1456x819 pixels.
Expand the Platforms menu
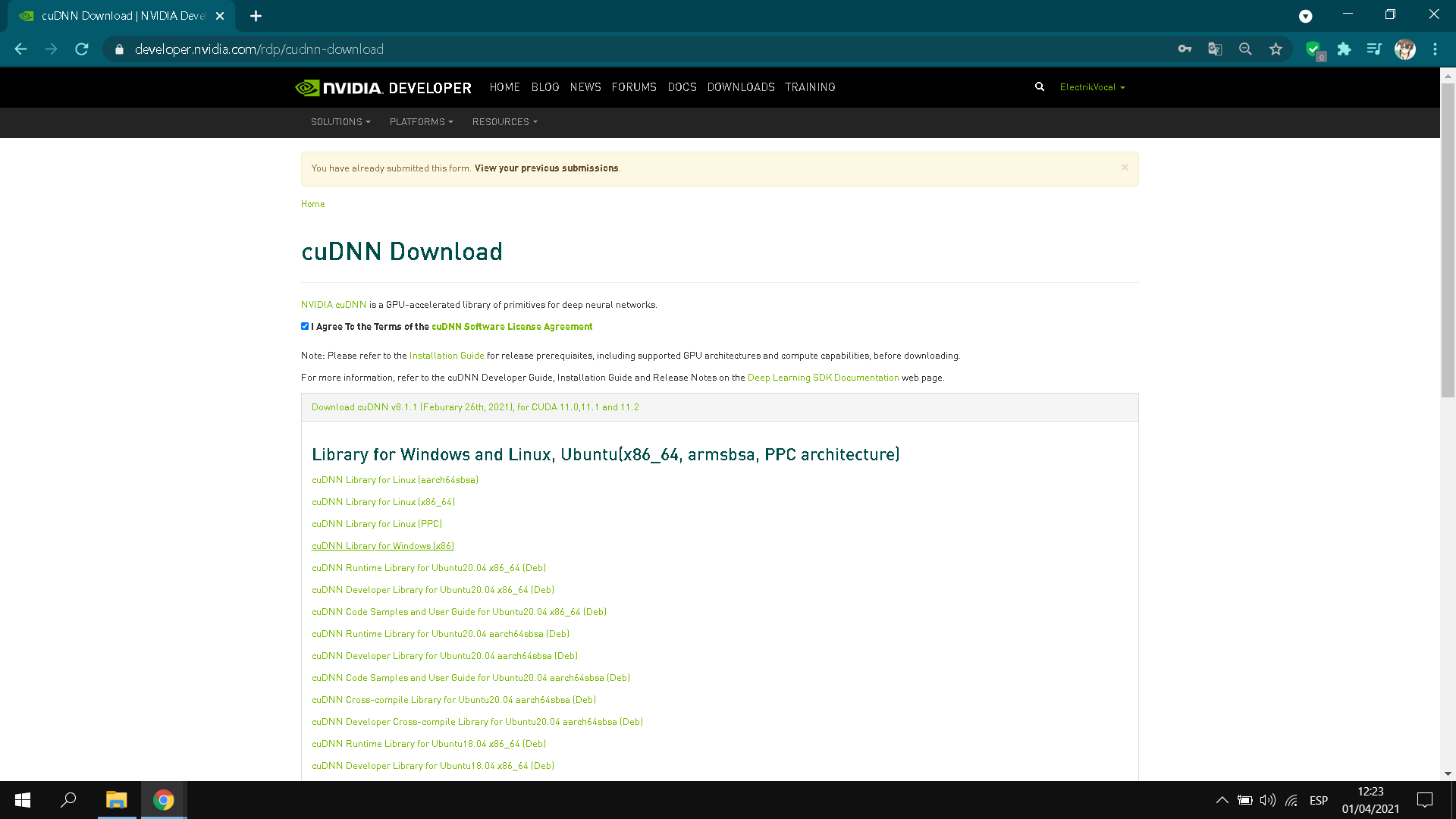(421, 122)
